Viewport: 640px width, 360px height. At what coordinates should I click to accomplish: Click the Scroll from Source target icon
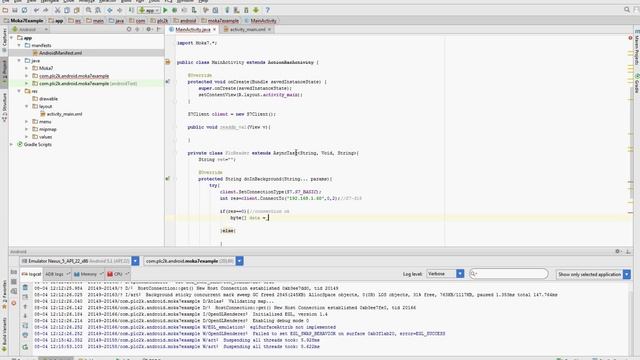[x=129, y=29]
